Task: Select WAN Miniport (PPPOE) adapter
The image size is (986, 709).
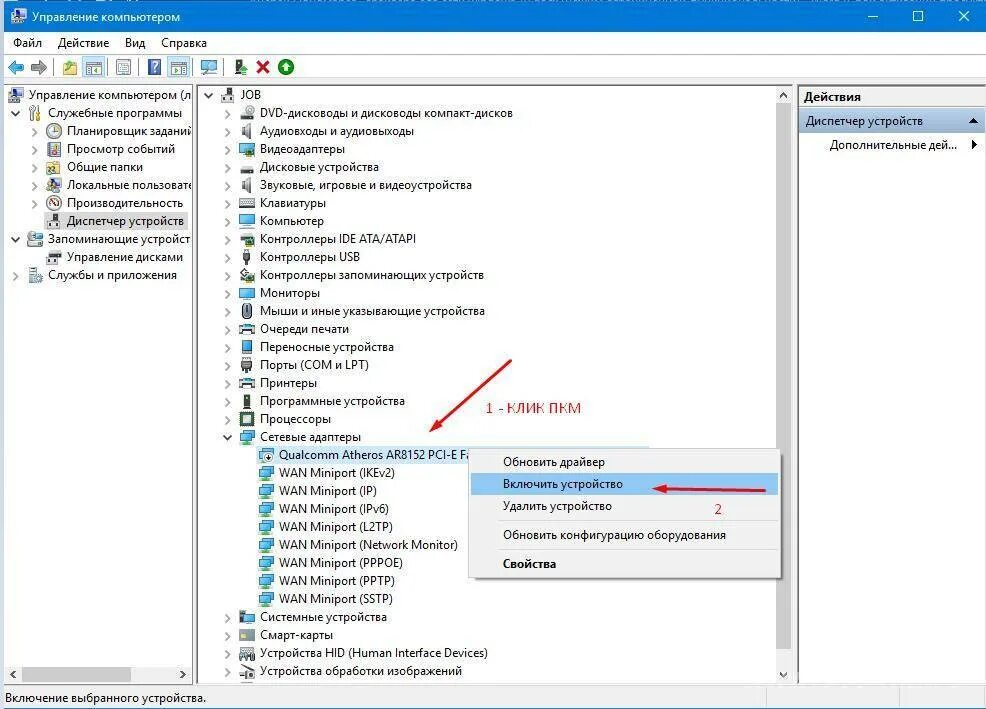Action: pos(341,563)
